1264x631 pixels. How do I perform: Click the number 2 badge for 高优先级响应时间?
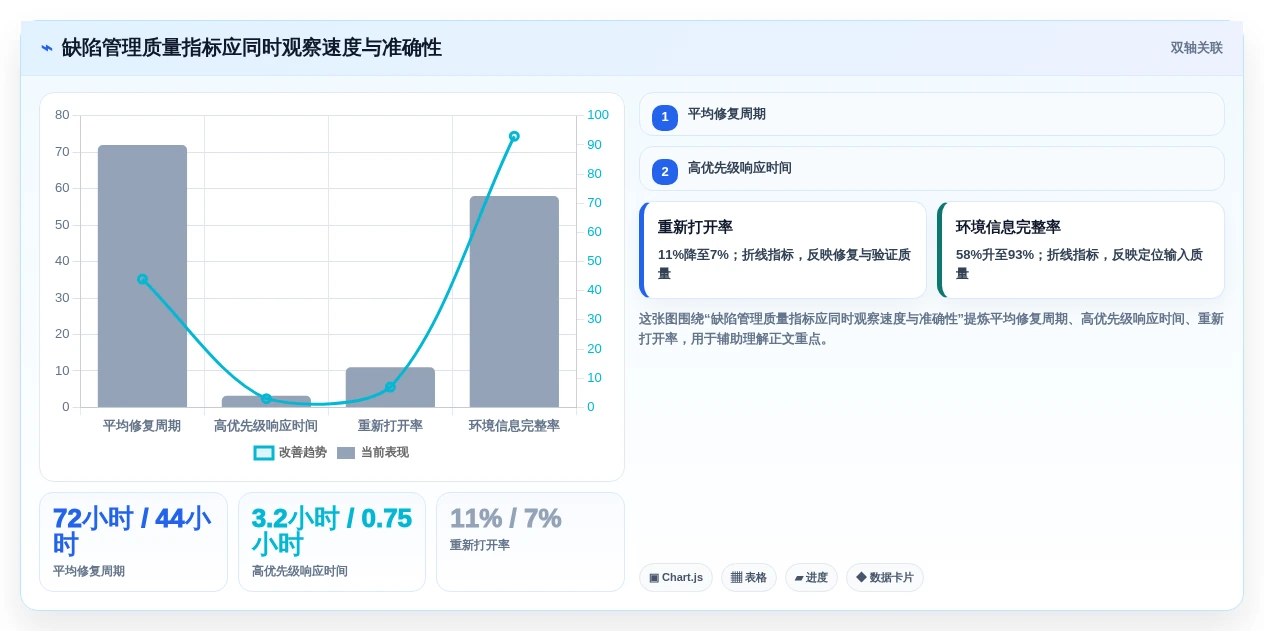[665, 171]
